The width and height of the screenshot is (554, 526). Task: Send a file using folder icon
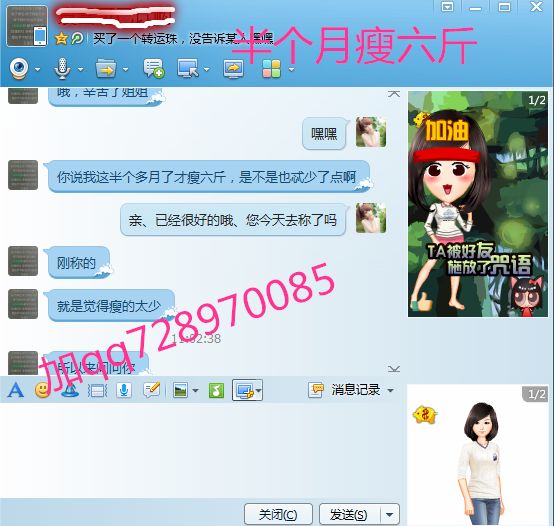pyautogui.click(x=106, y=69)
